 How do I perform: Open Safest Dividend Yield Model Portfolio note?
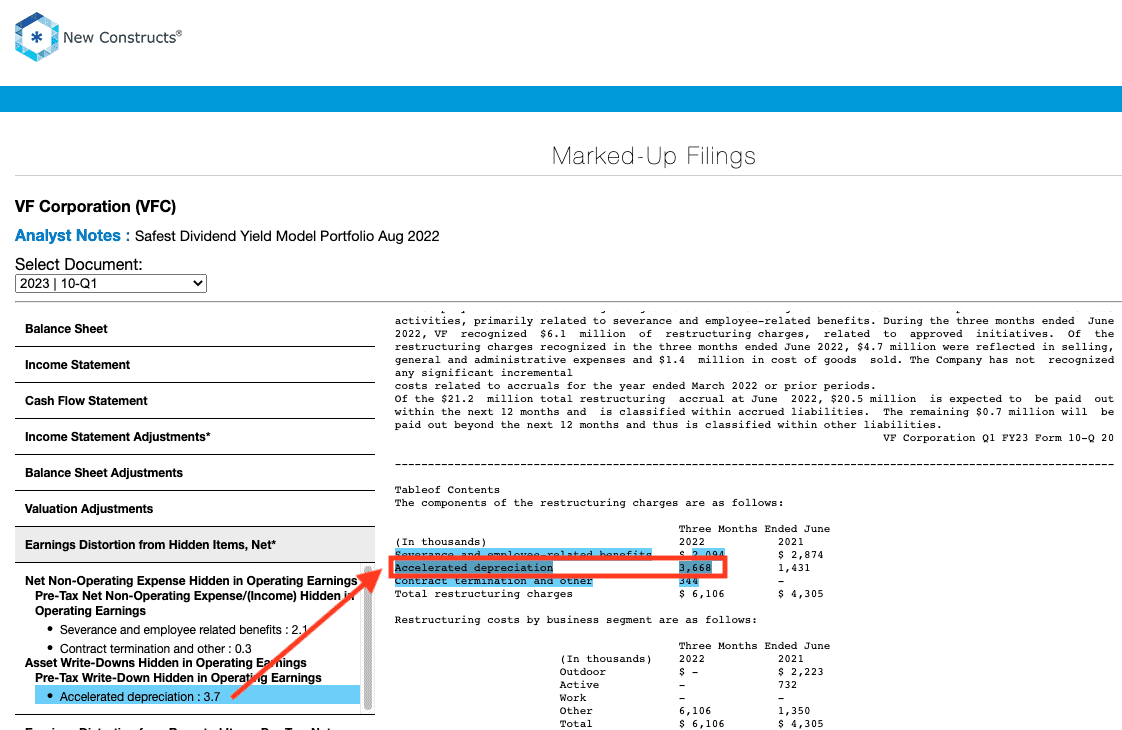click(287, 236)
